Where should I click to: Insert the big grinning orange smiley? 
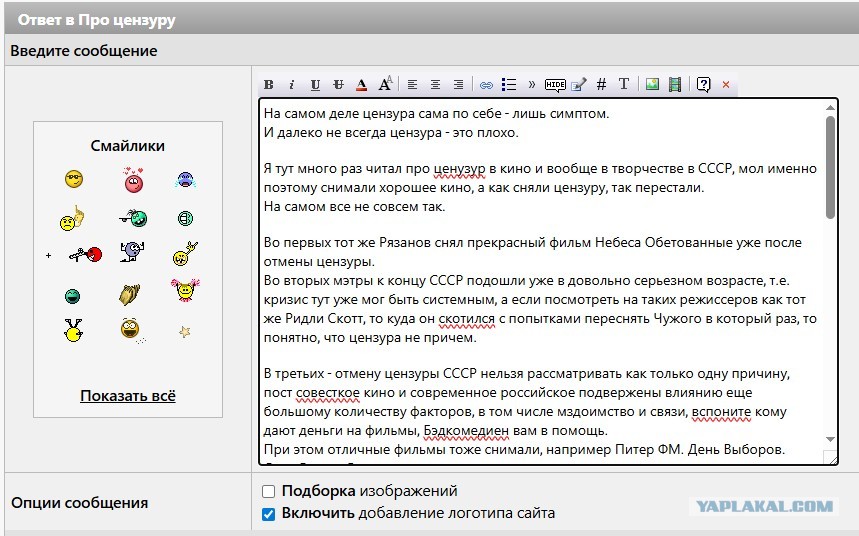pyautogui.click(x=131, y=330)
